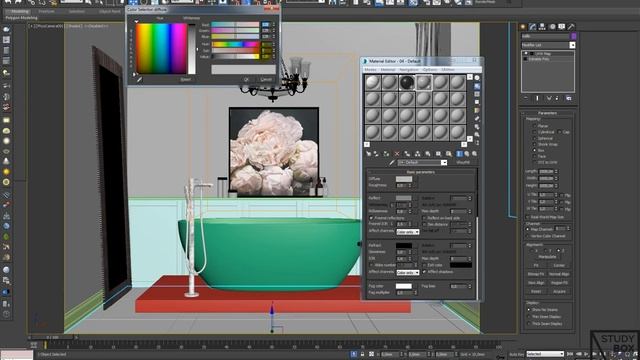
Task: Adjust the Red slider in Color Selector
Action: pyautogui.click(x=235, y=24)
